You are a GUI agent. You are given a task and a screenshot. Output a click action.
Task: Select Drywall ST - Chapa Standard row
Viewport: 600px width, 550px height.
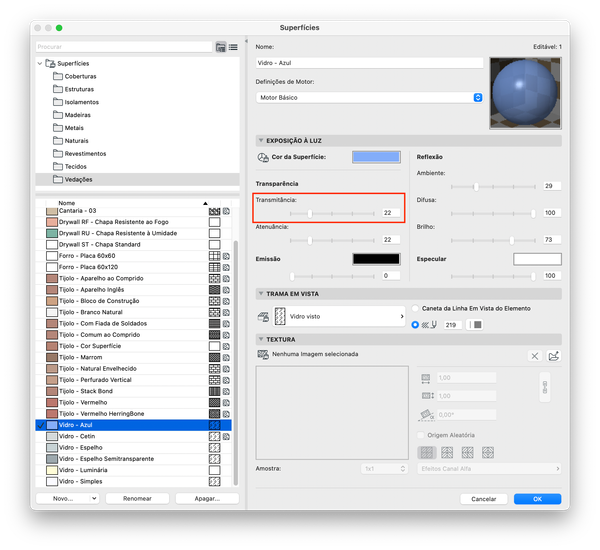click(134, 245)
